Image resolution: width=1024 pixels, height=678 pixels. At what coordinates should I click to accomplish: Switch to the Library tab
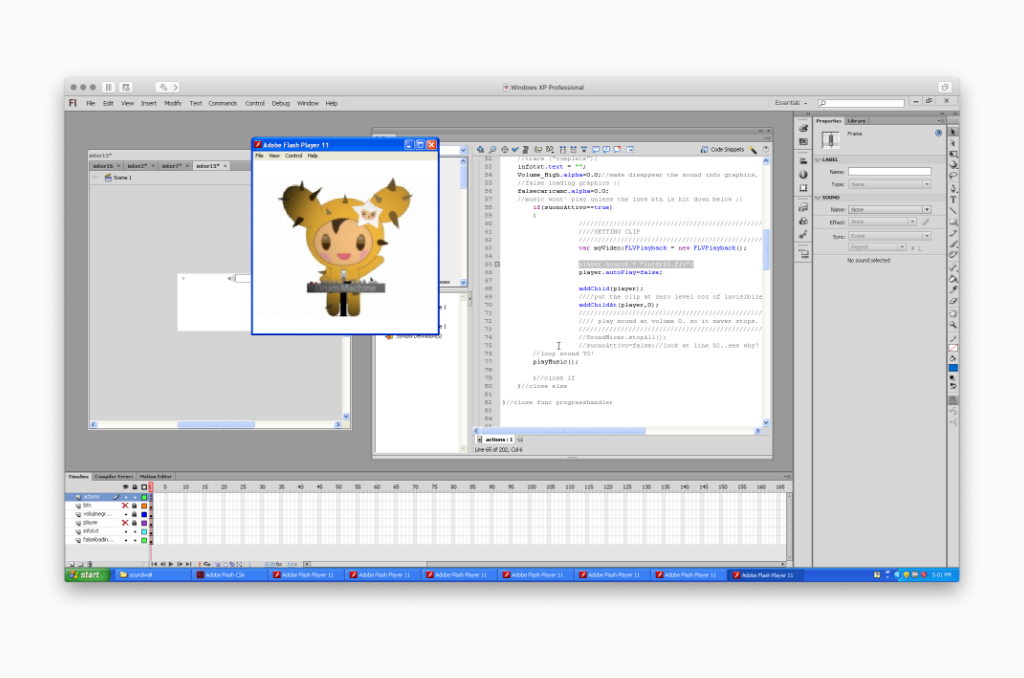[856, 121]
